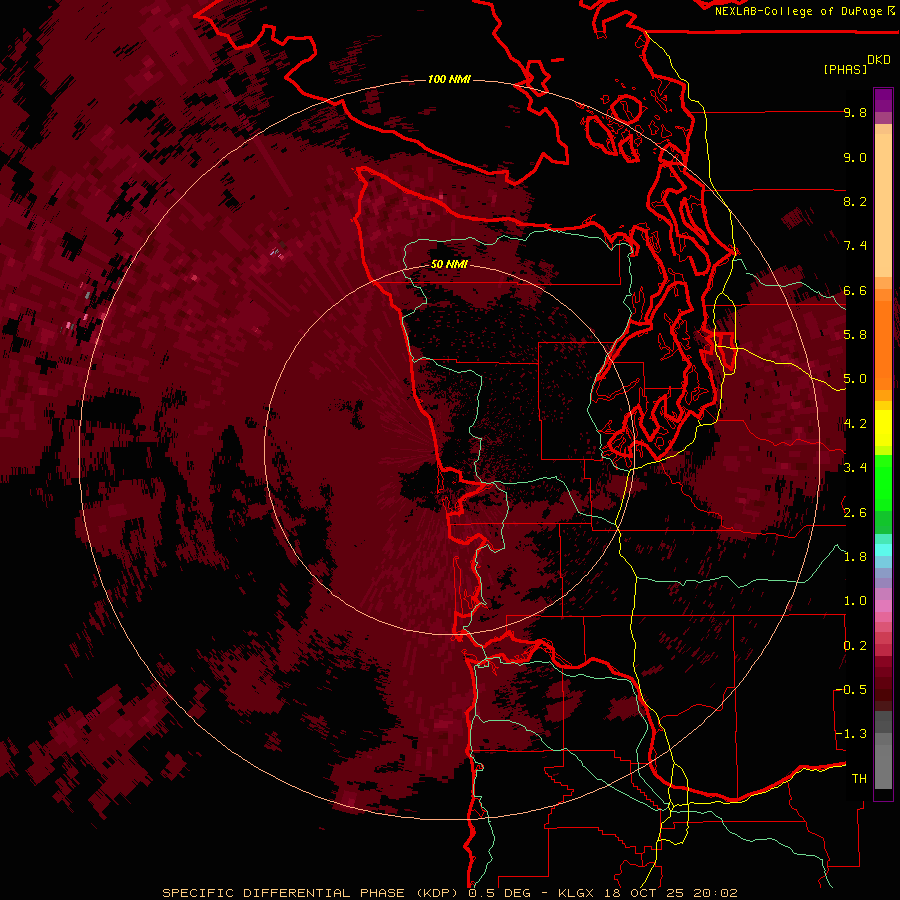Click the 8.2 scale value
This screenshot has height=900, width=900.
855,201
